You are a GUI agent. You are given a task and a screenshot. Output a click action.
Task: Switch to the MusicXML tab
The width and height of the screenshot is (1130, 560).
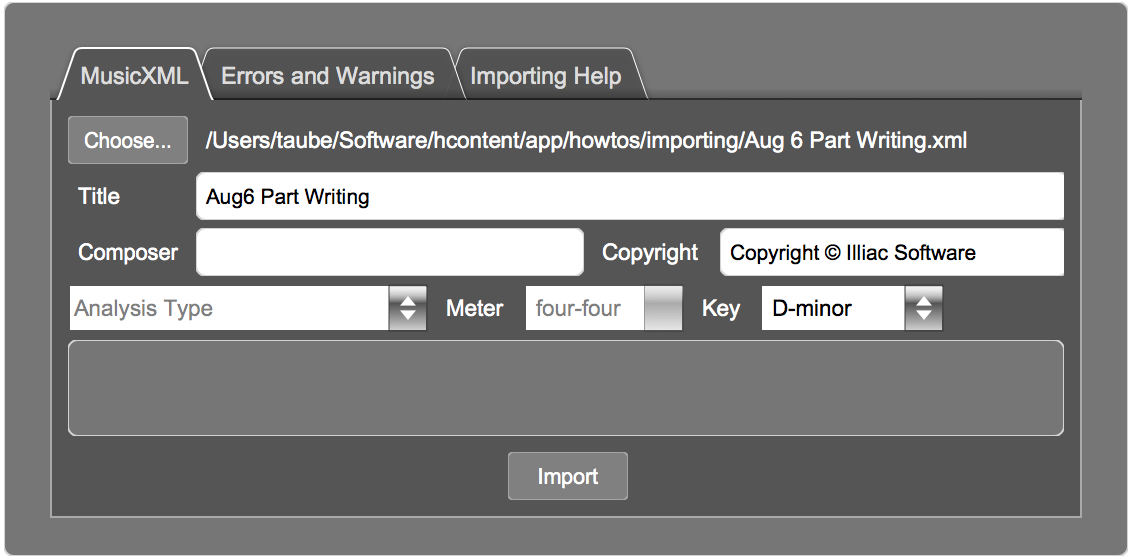tap(134, 76)
